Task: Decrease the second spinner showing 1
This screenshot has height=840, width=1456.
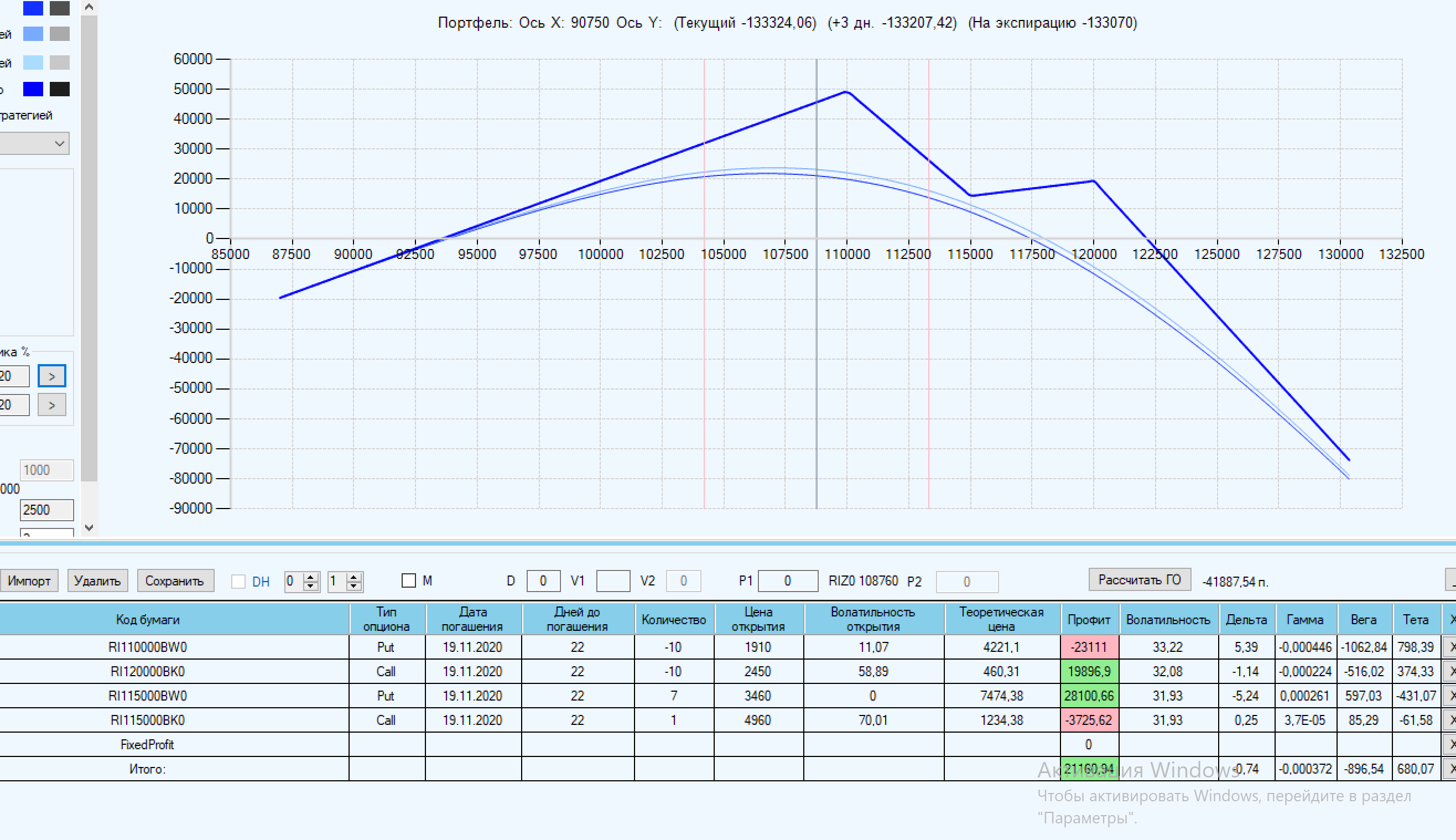Action: coord(354,586)
